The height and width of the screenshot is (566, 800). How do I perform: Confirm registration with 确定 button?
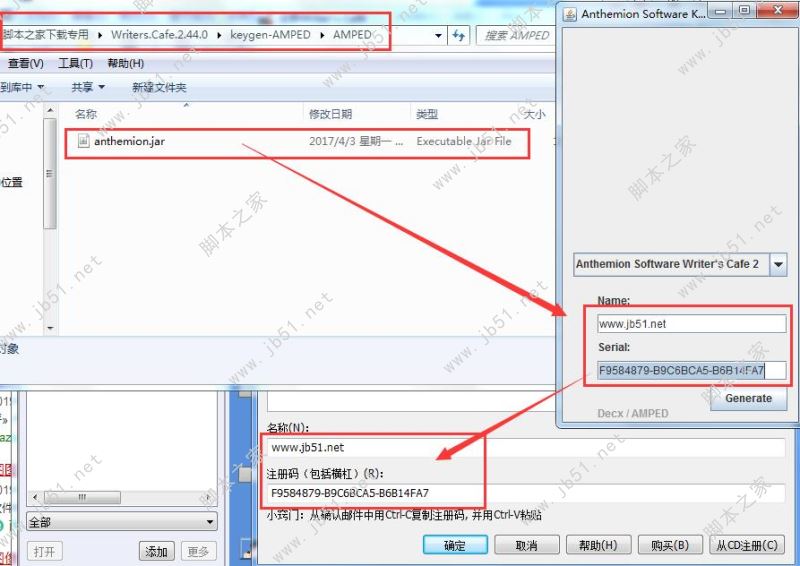click(x=455, y=545)
